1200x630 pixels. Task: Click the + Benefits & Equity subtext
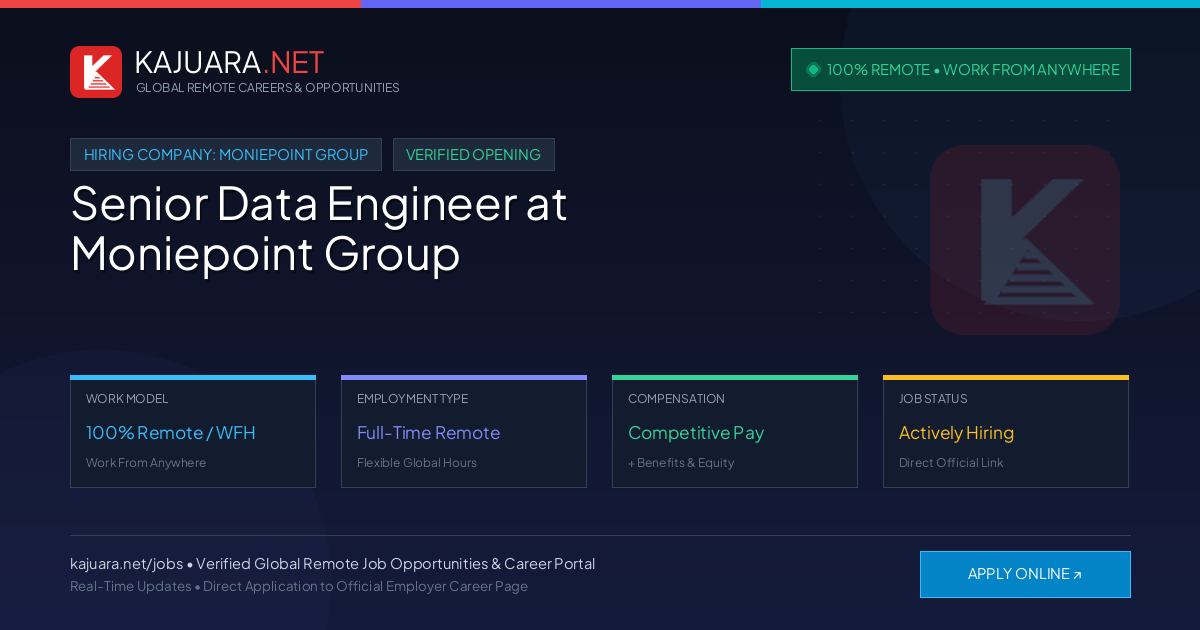[x=681, y=463]
